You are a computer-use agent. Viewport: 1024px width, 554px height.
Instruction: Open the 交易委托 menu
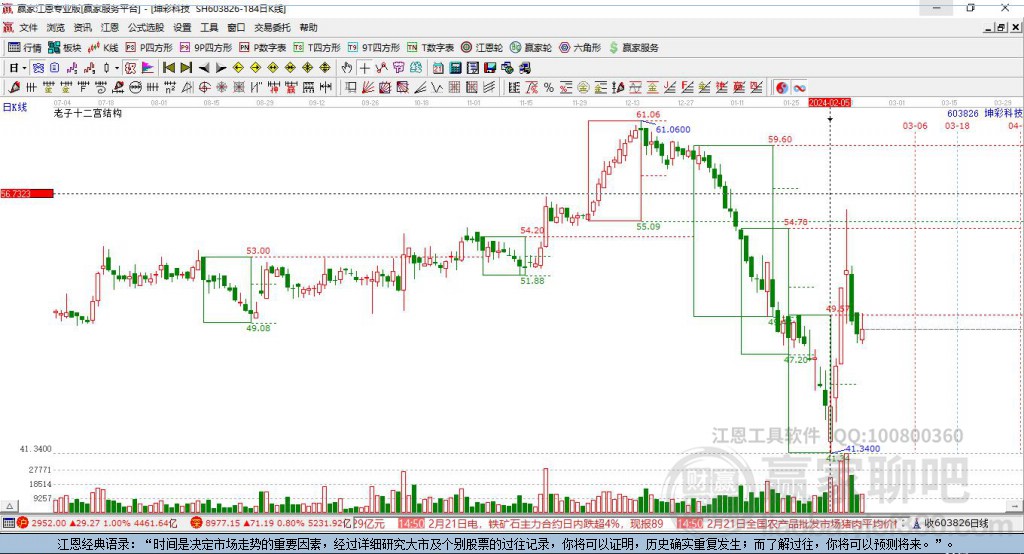[x=272, y=27]
